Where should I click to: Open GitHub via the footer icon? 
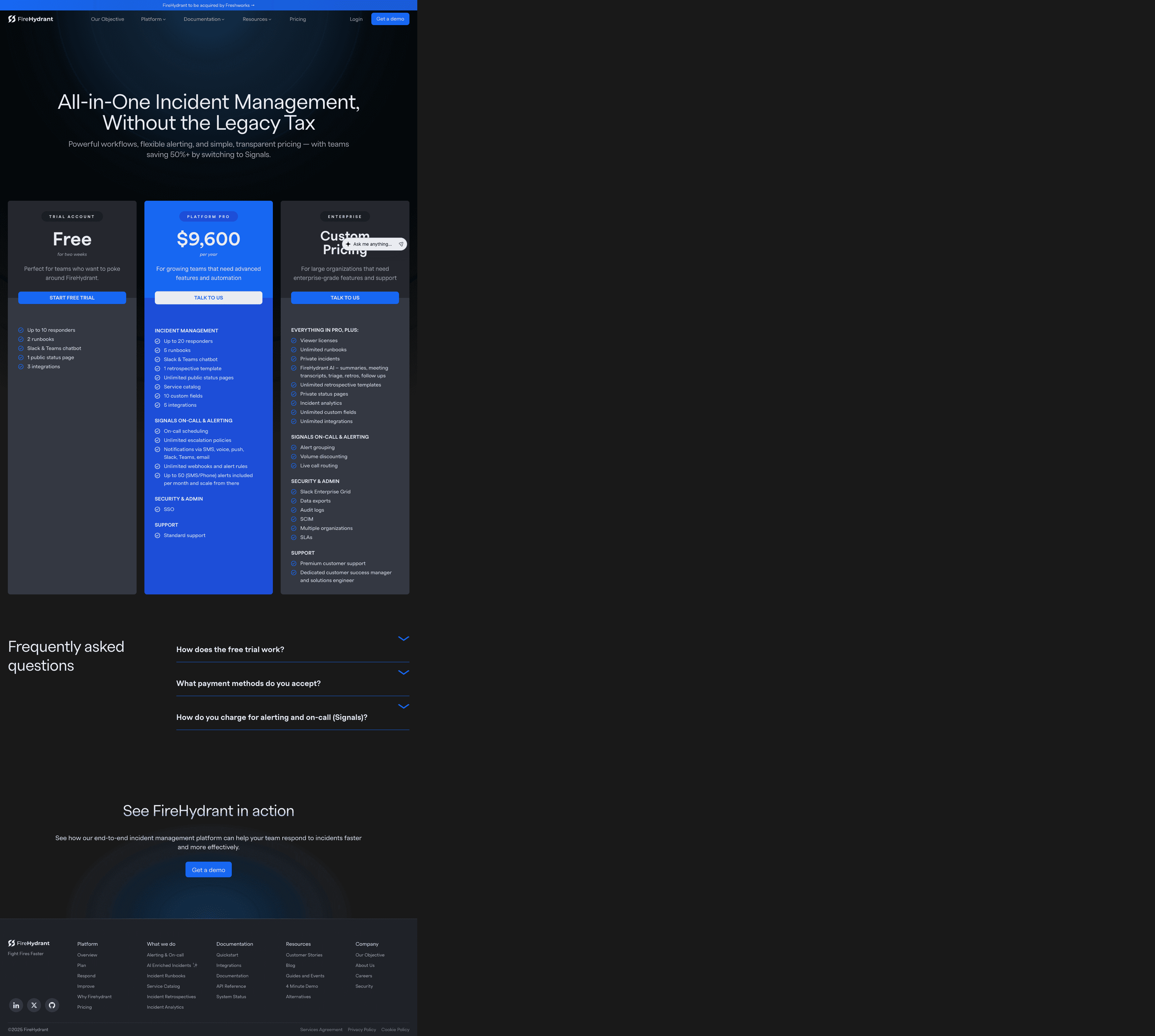click(x=52, y=1005)
